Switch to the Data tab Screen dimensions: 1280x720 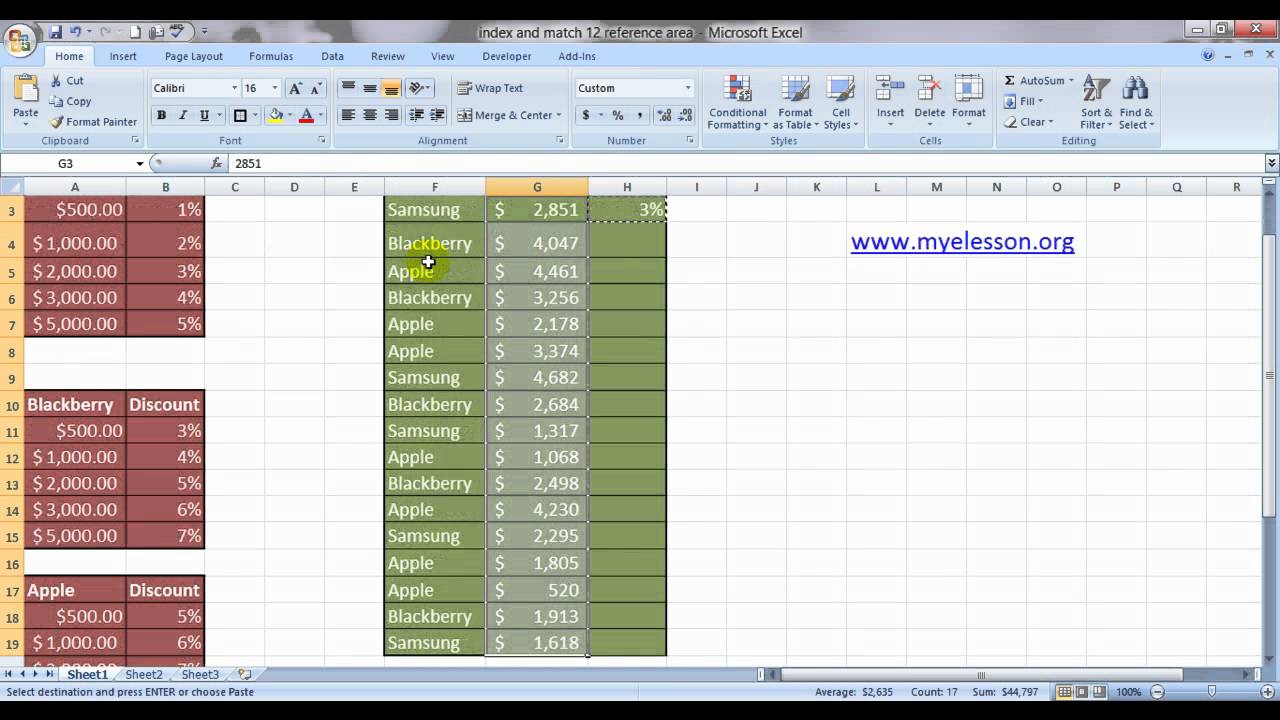(332, 56)
